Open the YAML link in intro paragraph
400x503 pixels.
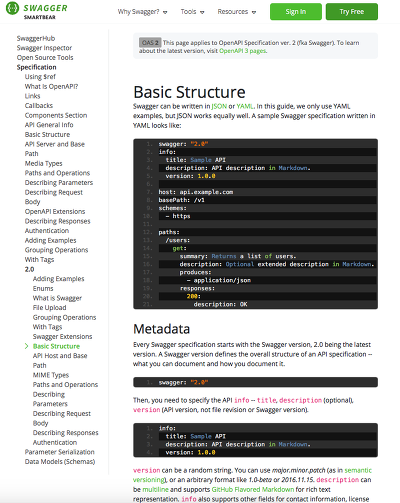pyautogui.click(x=245, y=106)
